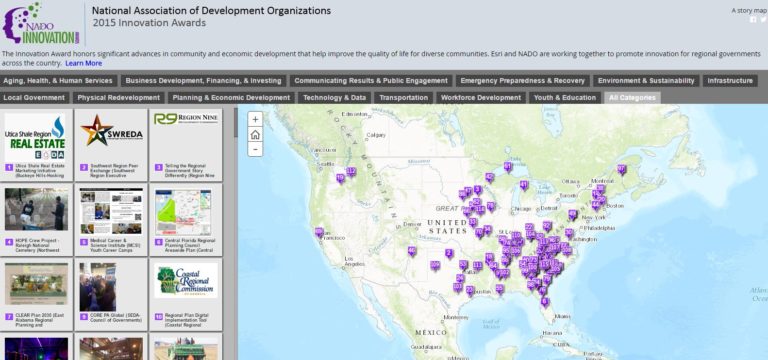
Task: Click the NADO Innovation logo
Action: tap(41, 24)
